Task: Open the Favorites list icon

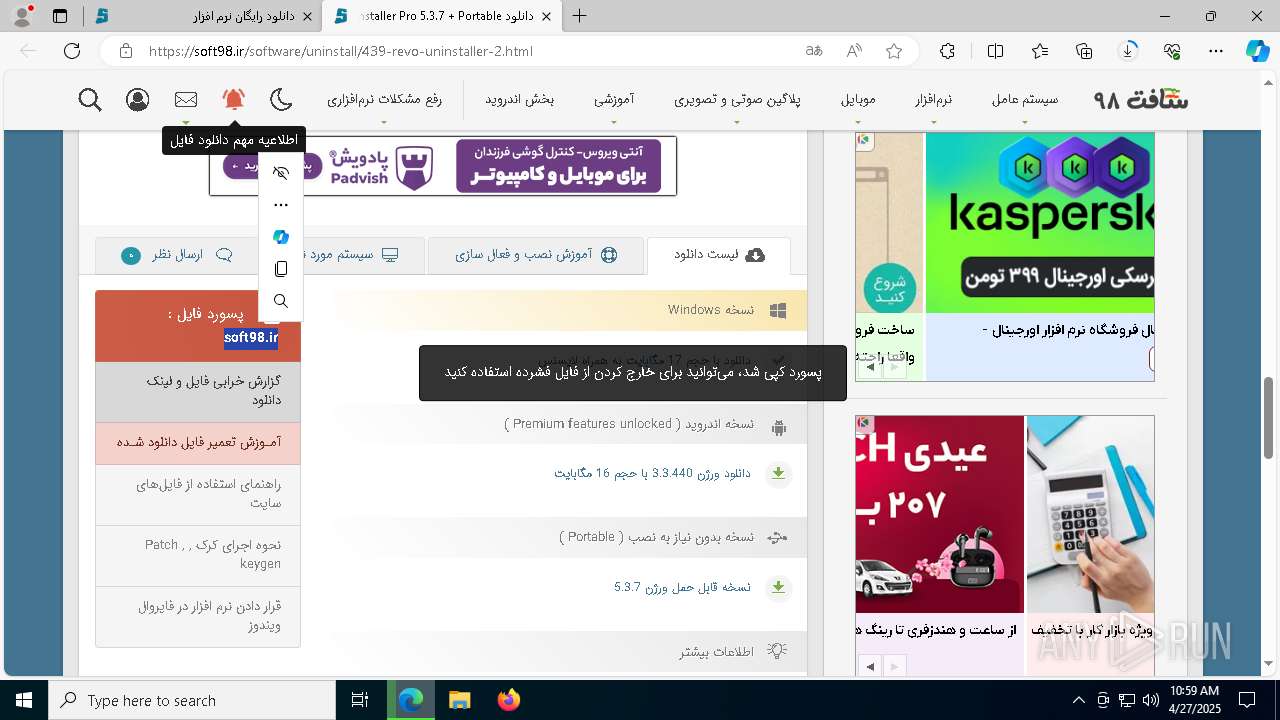Action: 1040,51
